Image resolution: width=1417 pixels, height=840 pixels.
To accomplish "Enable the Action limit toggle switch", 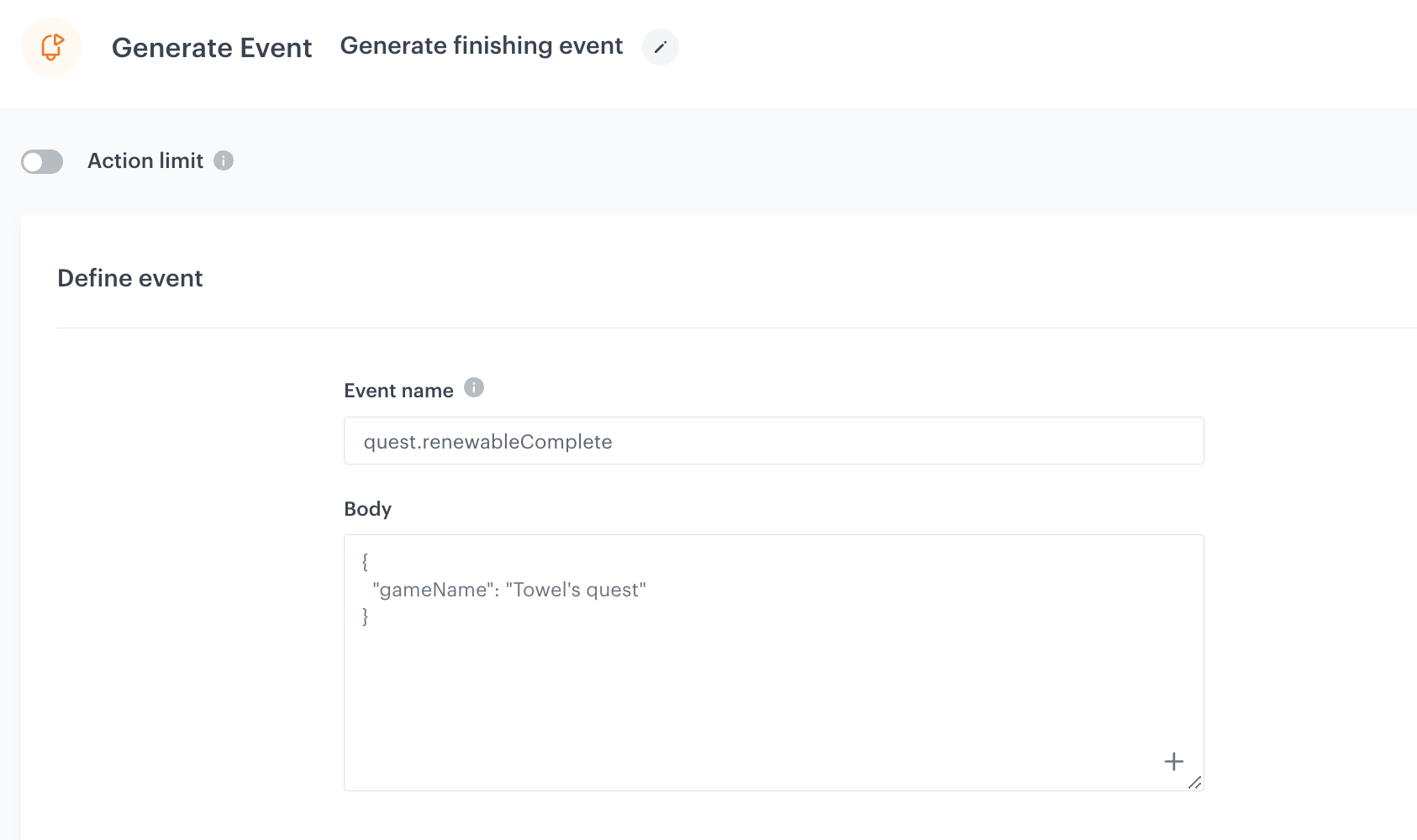I will pos(42,161).
